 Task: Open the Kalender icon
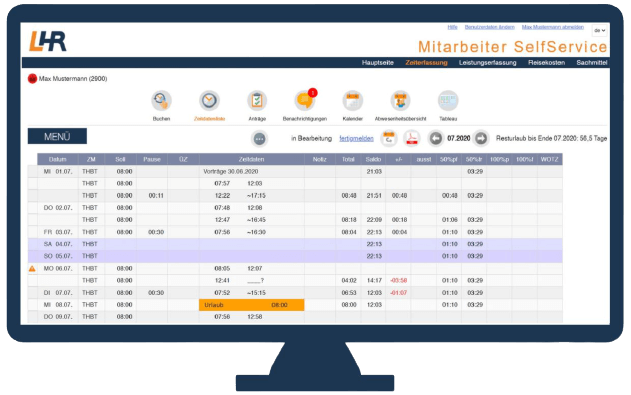[x=353, y=101]
